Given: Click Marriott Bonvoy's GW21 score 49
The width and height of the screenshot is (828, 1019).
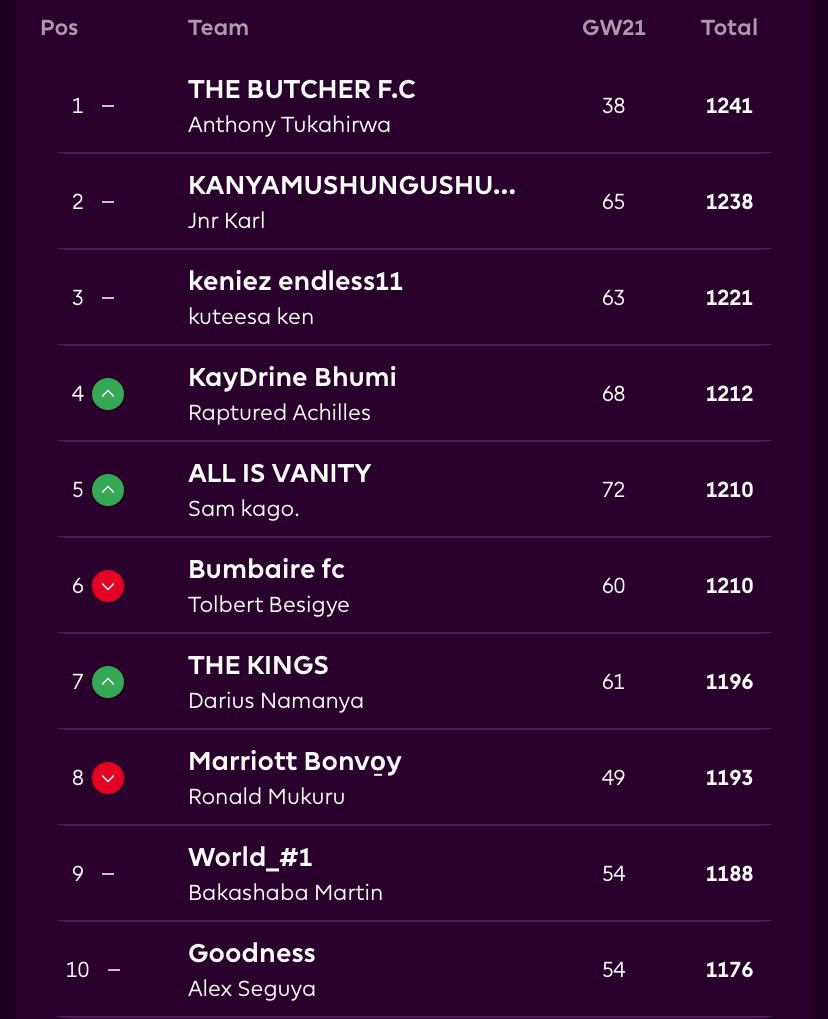Looking at the screenshot, I should 613,778.
